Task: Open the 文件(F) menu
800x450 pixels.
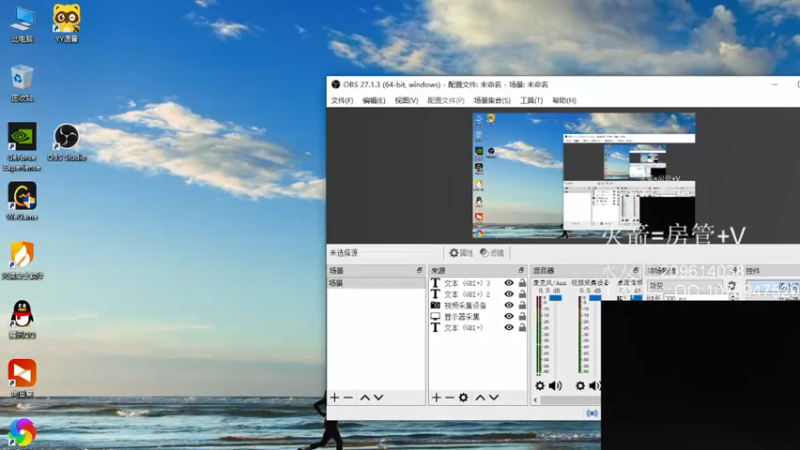Action: [342, 101]
